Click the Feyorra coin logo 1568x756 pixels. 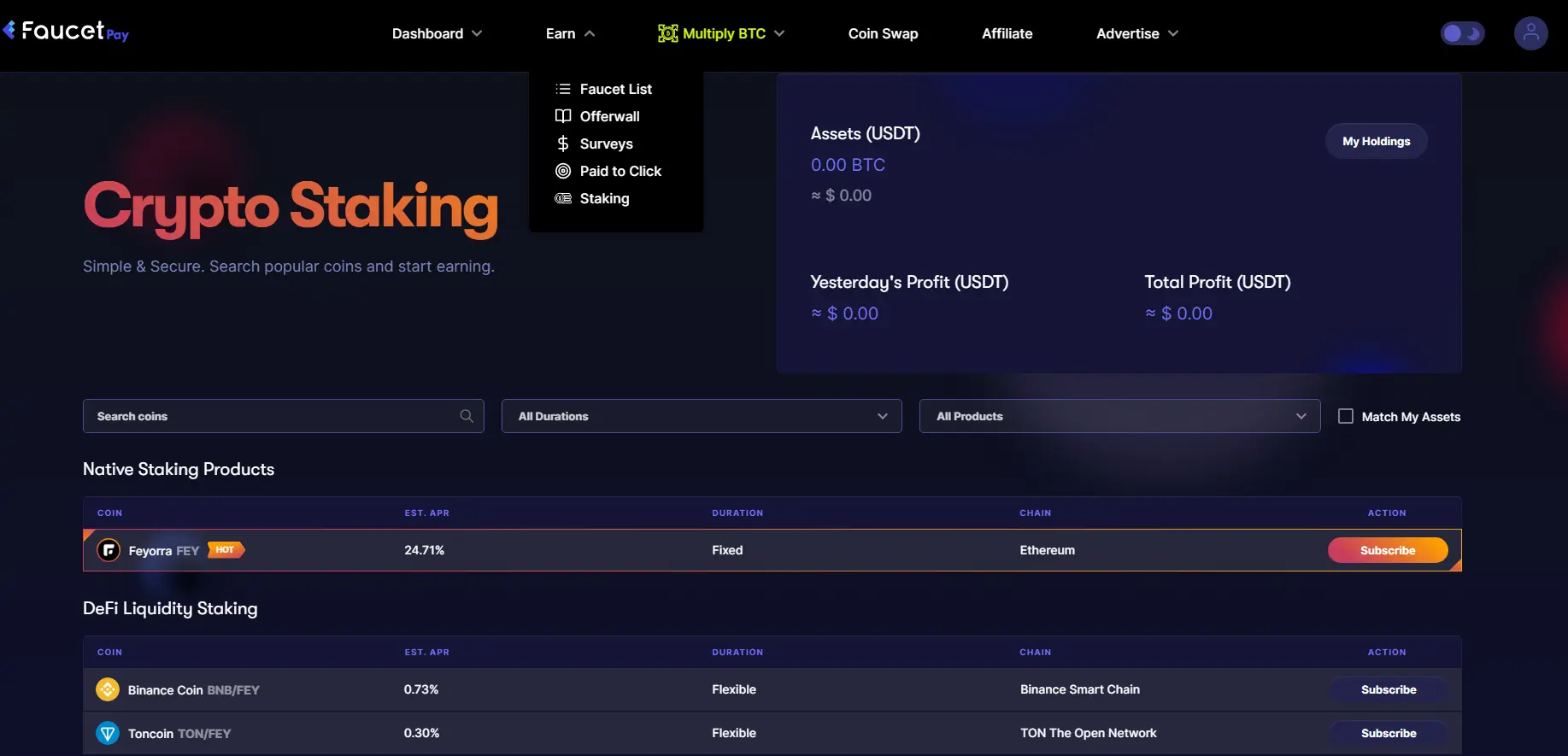pyautogui.click(x=109, y=550)
